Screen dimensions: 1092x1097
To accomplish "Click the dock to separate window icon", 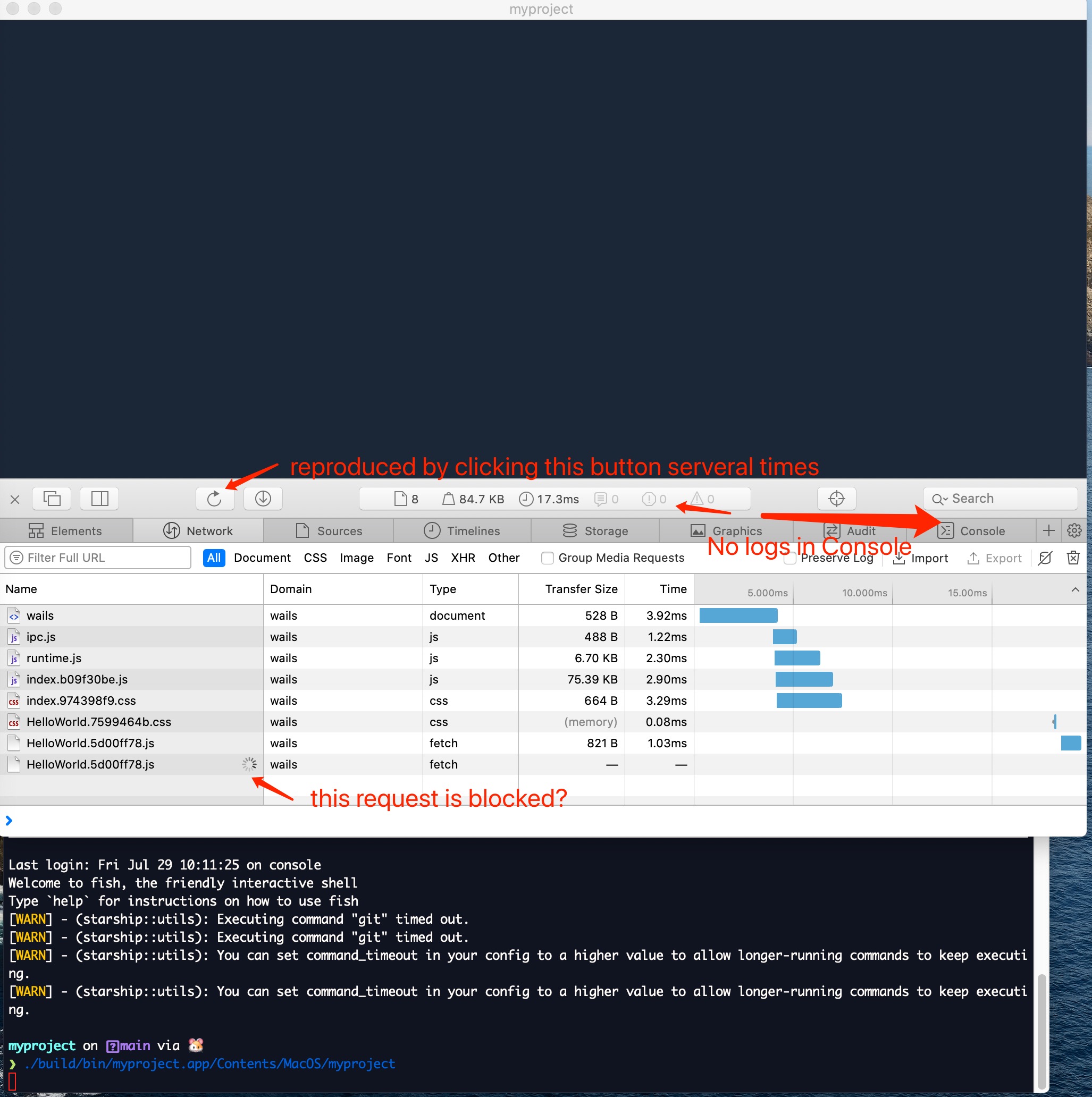I will tap(52, 499).
